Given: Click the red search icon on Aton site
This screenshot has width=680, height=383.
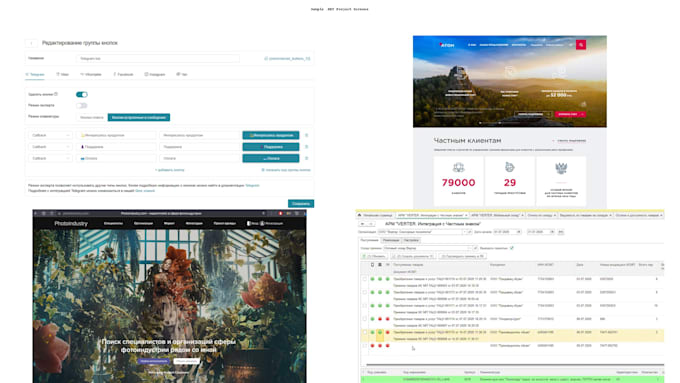Looking at the screenshot, I should (x=581, y=45).
